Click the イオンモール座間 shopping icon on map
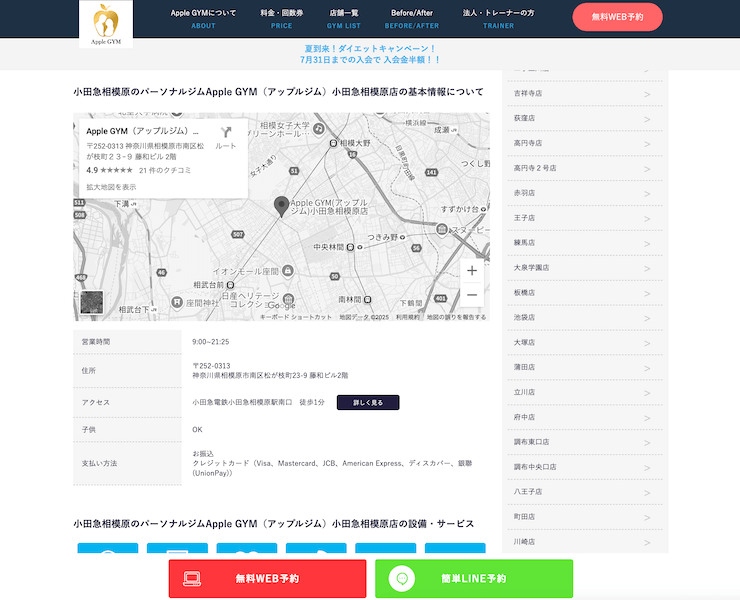The image size is (740, 600). pyautogui.click(x=287, y=271)
